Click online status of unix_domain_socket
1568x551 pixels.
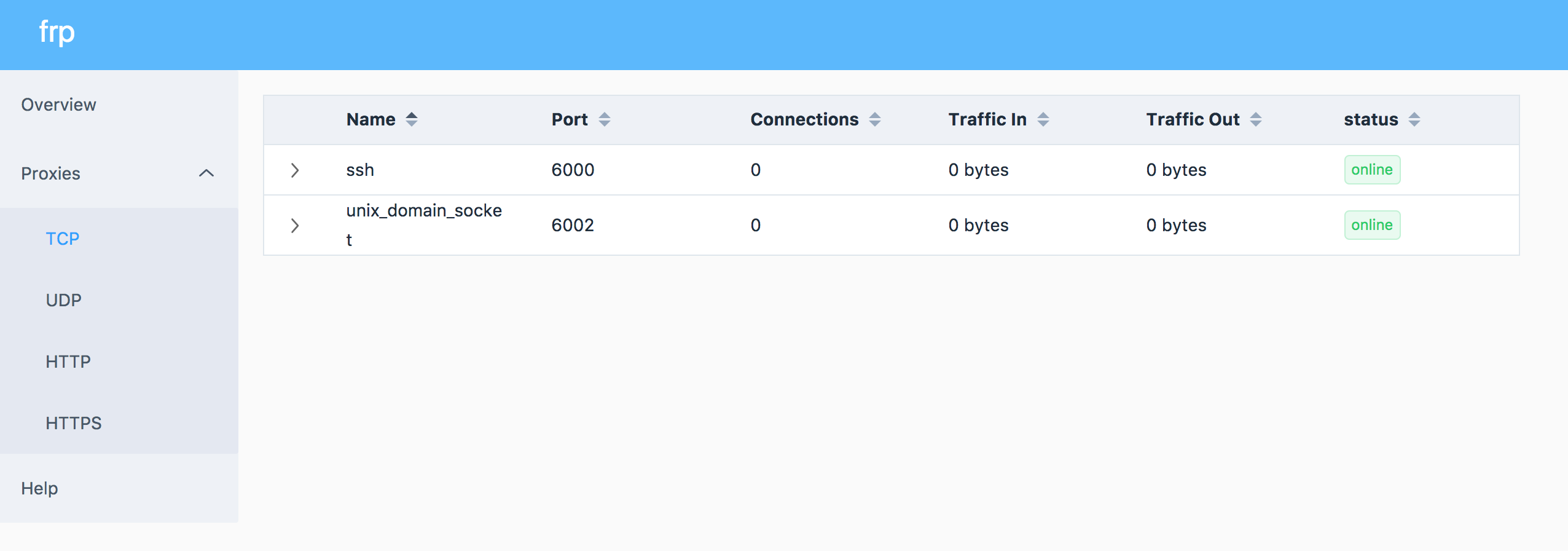tap(1372, 225)
